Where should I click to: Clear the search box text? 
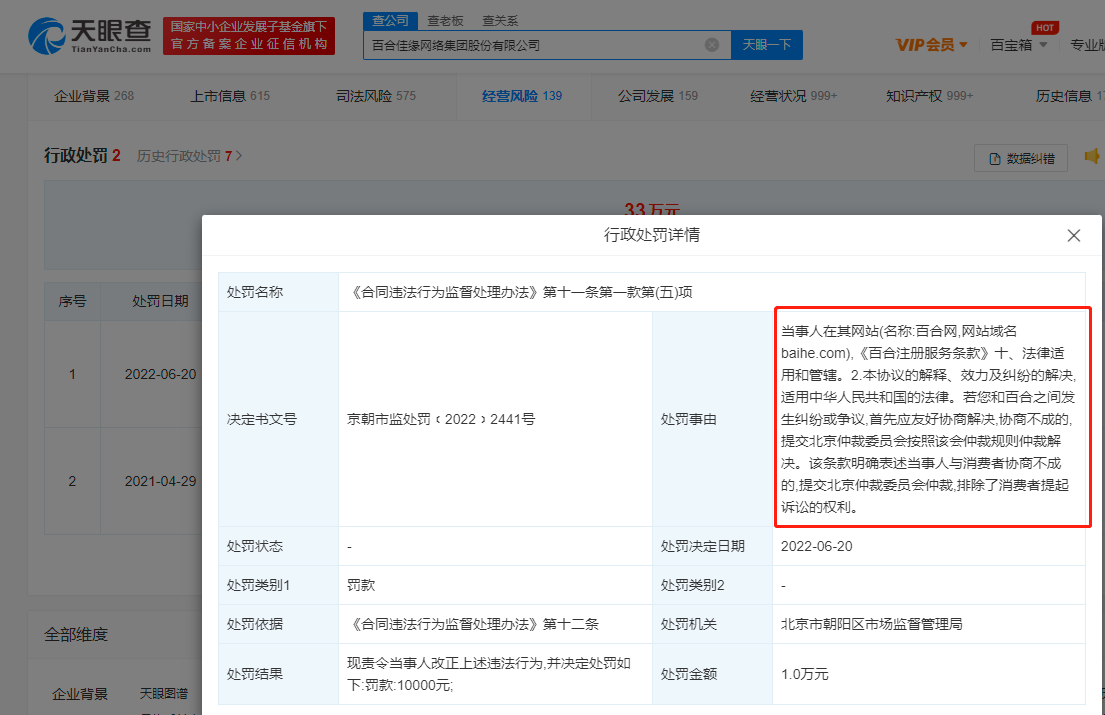pos(712,45)
